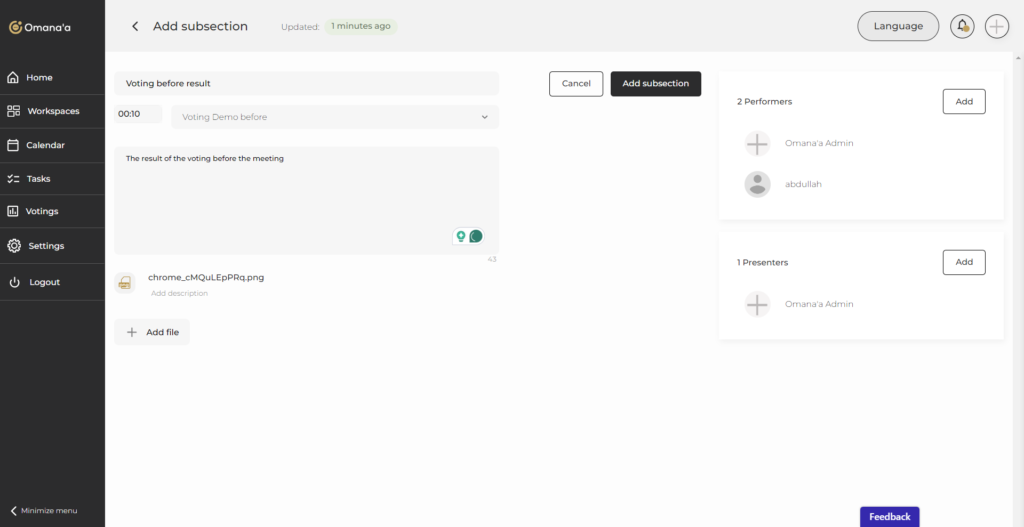Click the plus circle icon in the header
Viewport: 1024px width, 527px height.
coord(996,27)
